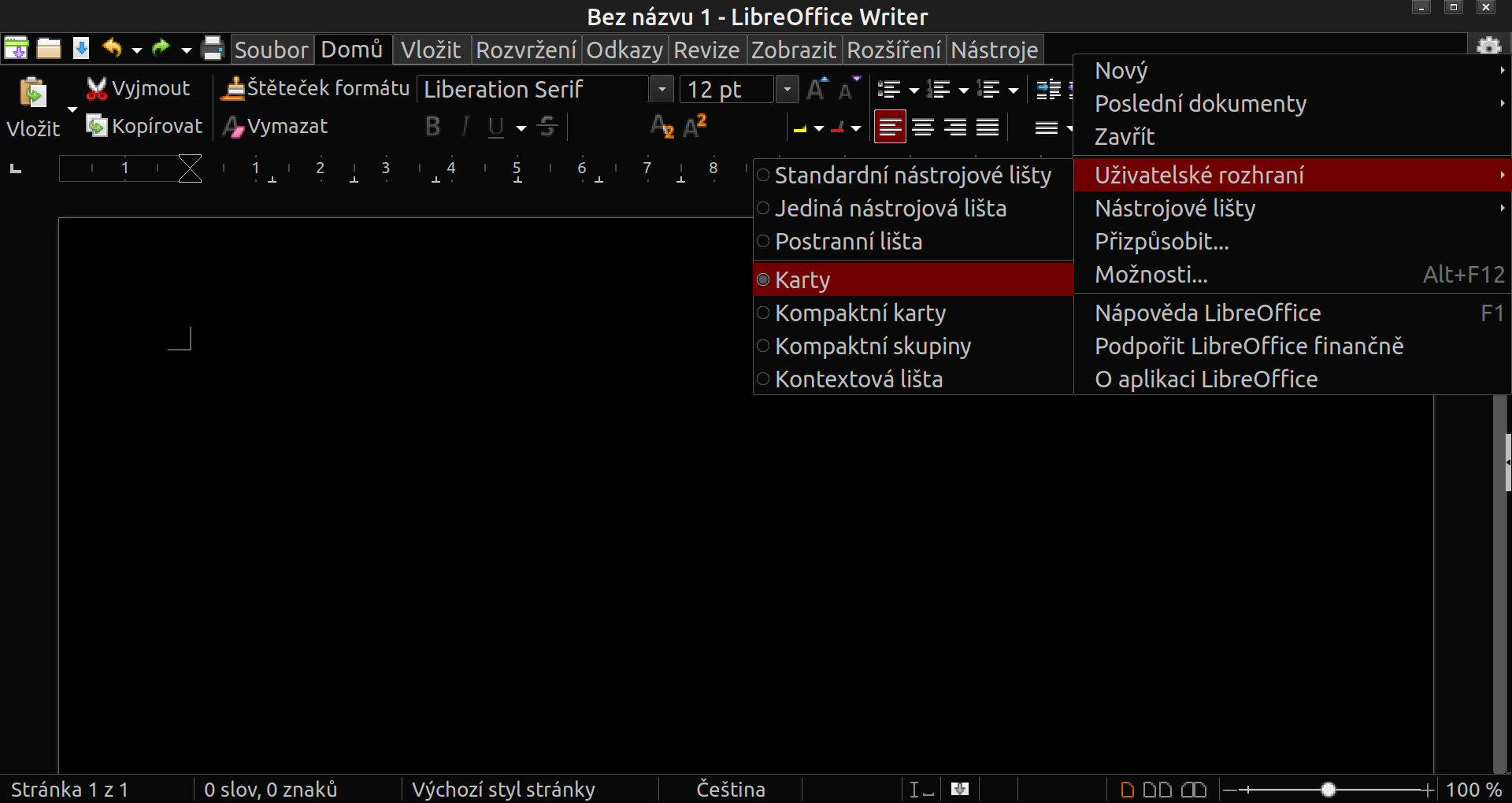Click the New document icon

click(16, 49)
